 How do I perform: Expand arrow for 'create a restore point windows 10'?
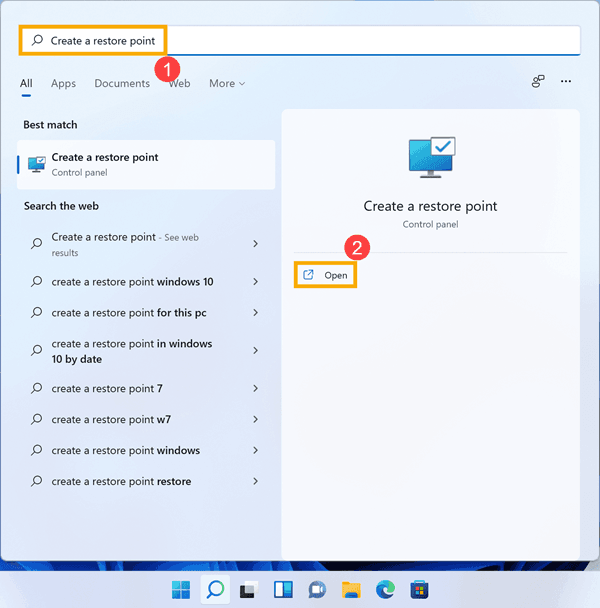click(x=255, y=282)
